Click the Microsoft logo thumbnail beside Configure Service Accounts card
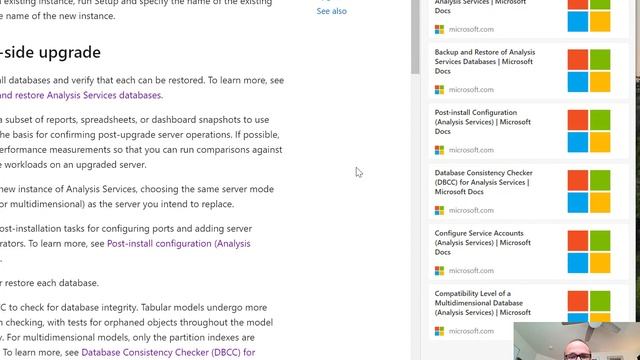This screenshot has height=360, width=640. click(x=589, y=252)
